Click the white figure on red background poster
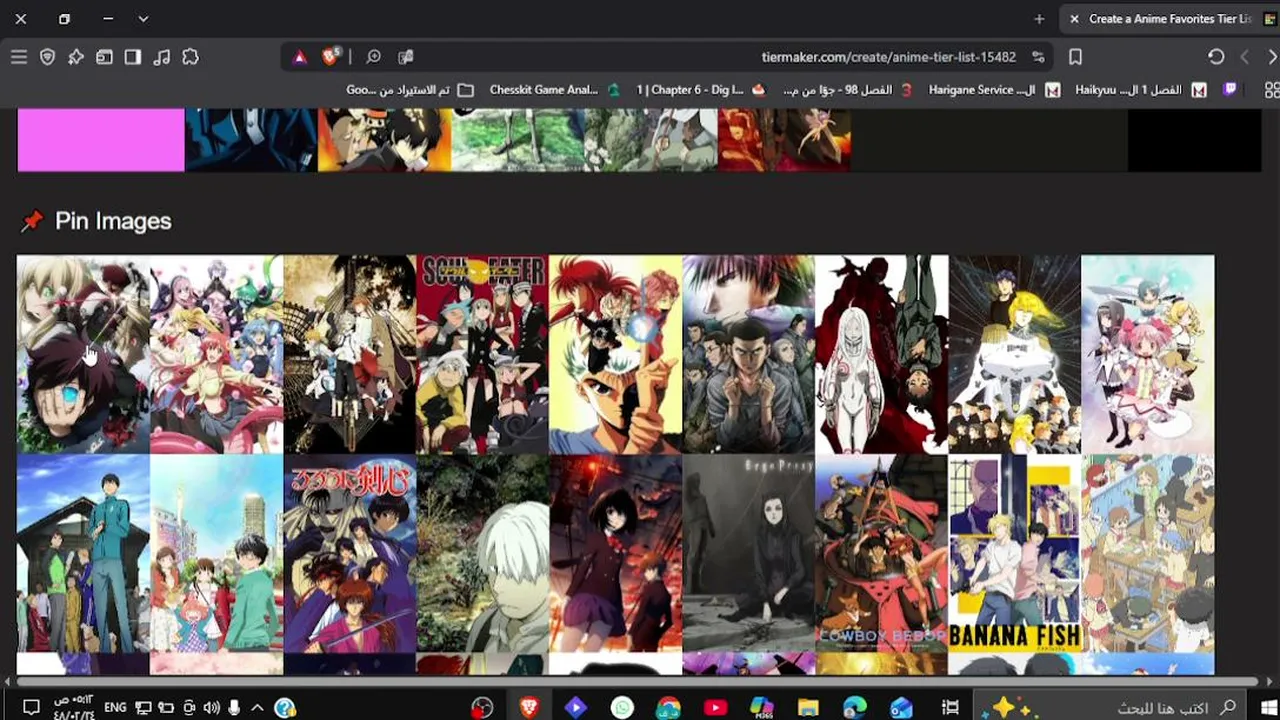This screenshot has width=1280, height=720. [881, 354]
